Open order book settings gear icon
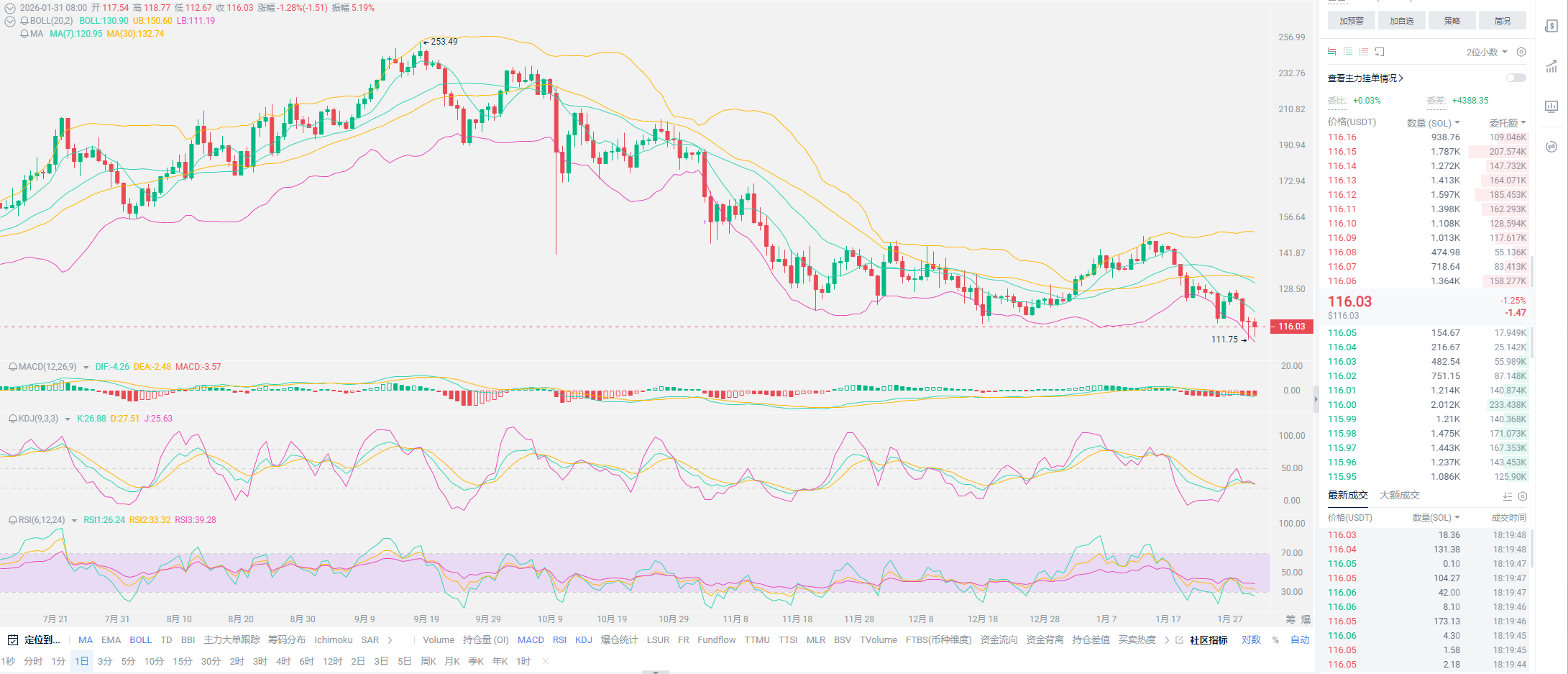1568x674 pixels. 1521,52
